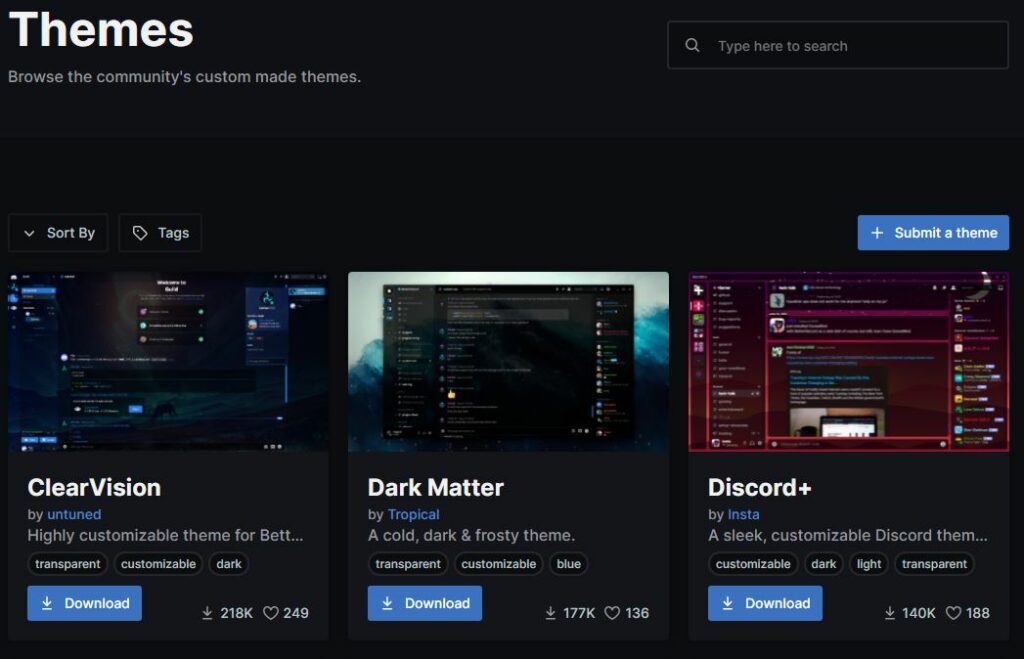Image resolution: width=1024 pixels, height=659 pixels.
Task: Visit Tropical's author link
Action: [x=412, y=514]
